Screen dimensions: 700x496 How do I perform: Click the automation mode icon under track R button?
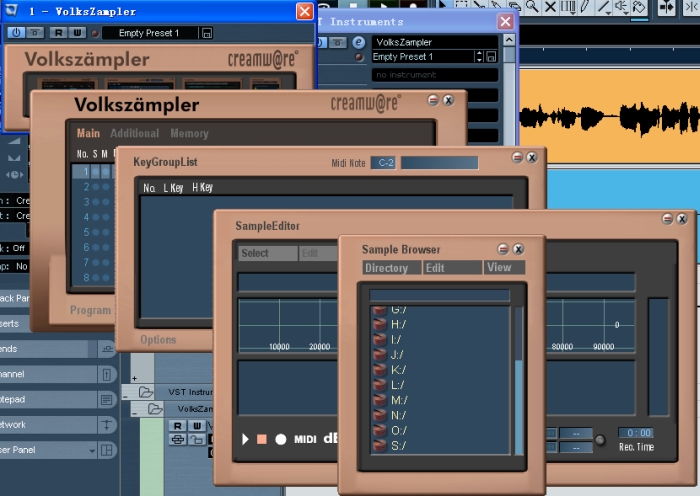point(178,440)
